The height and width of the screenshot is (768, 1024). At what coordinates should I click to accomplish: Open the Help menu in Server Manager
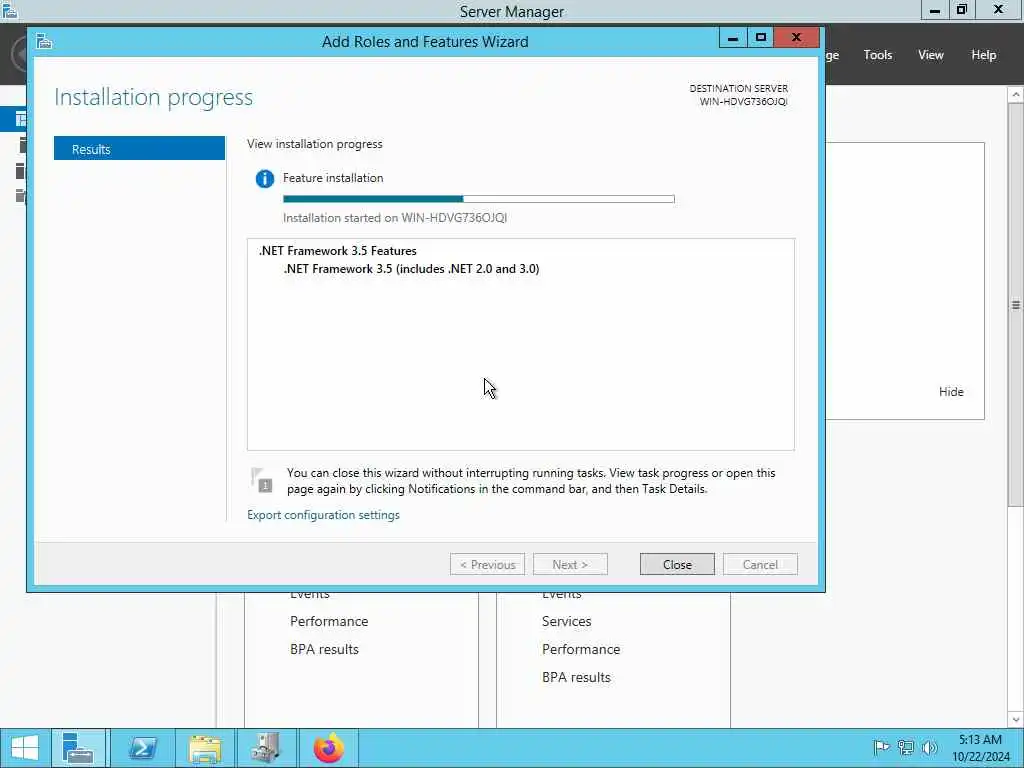983,55
